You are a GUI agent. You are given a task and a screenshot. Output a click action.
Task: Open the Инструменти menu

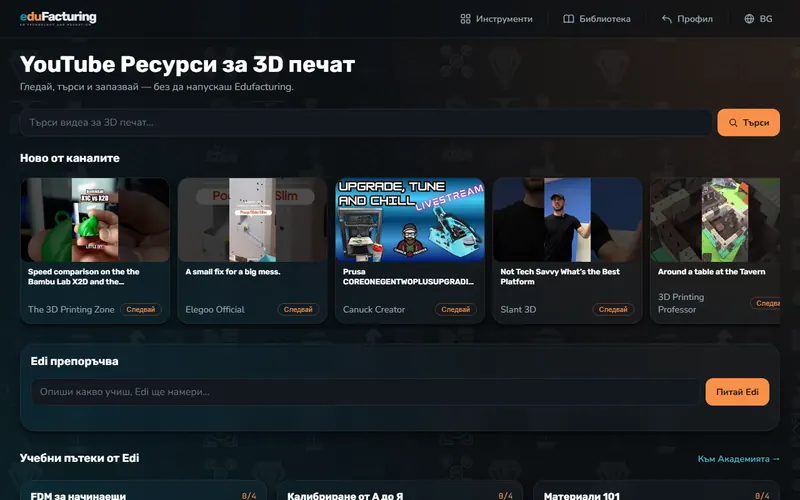click(496, 19)
